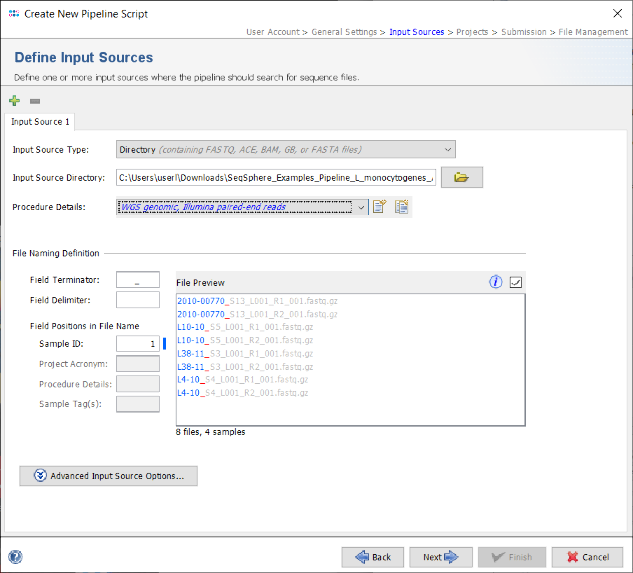Click the Cancel button
Image resolution: width=633 pixels, height=573 pixels.
point(587,557)
